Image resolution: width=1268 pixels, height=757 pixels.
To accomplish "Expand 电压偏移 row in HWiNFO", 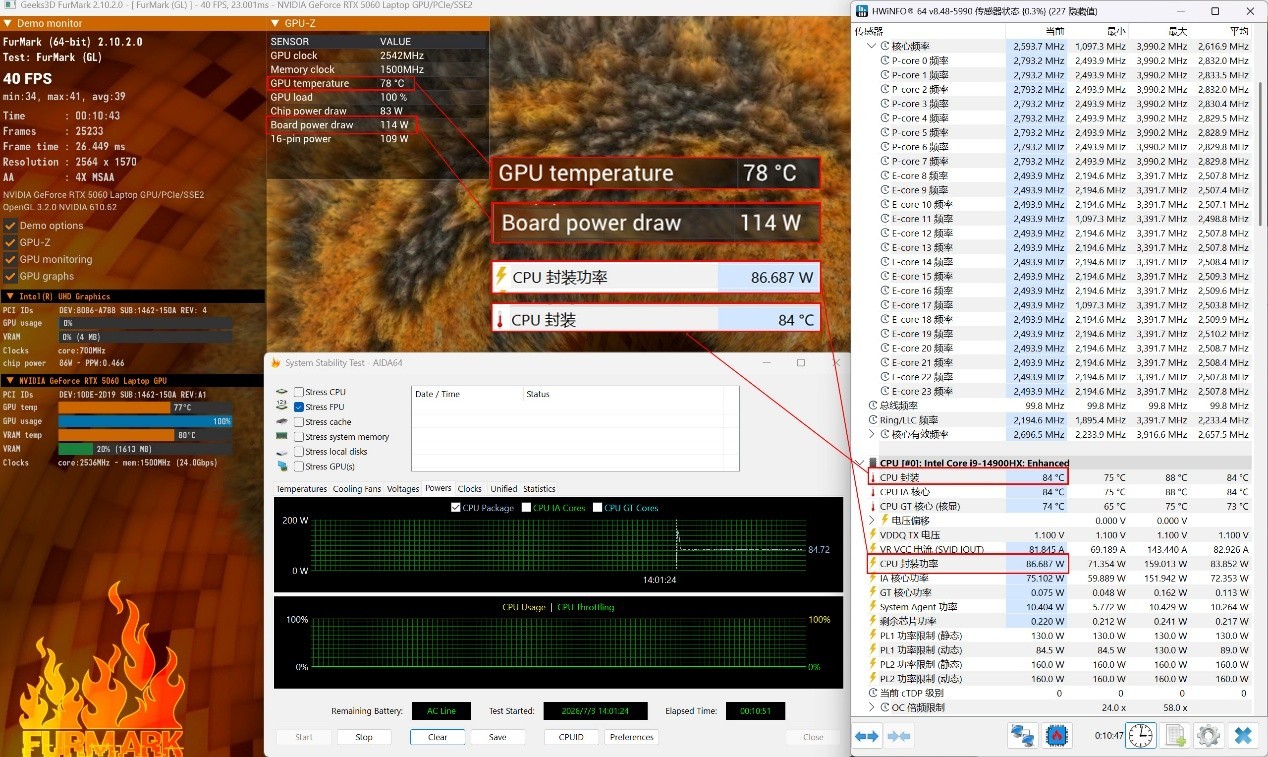I will (x=872, y=520).
